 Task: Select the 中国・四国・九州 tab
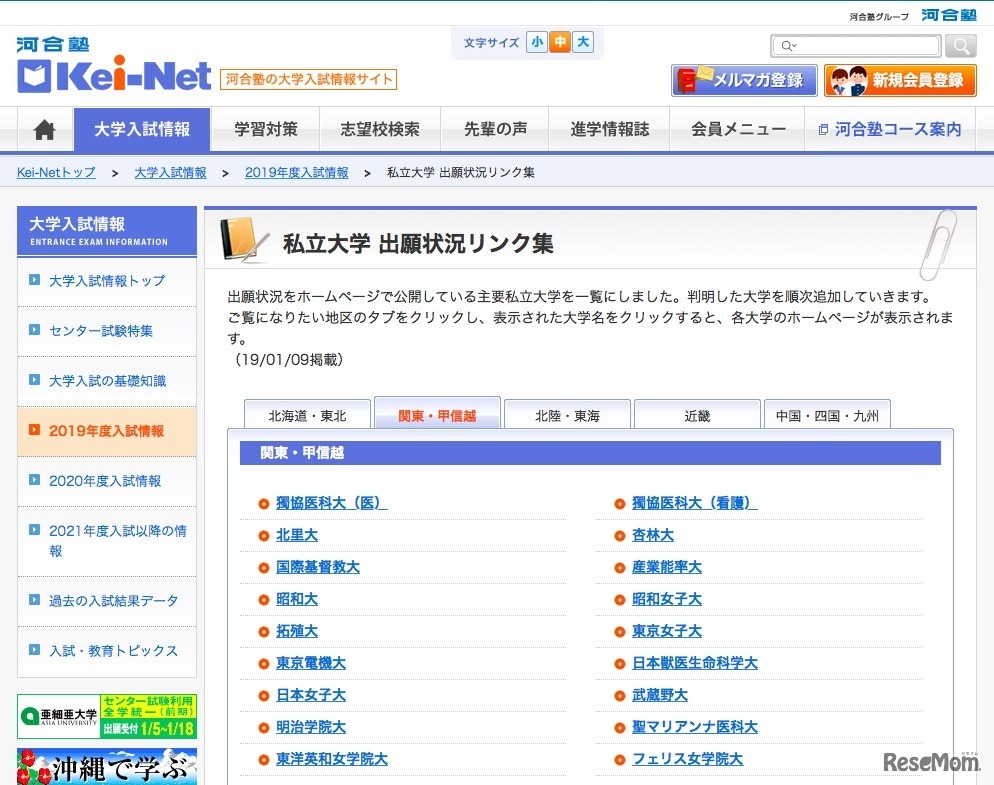click(x=826, y=413)
